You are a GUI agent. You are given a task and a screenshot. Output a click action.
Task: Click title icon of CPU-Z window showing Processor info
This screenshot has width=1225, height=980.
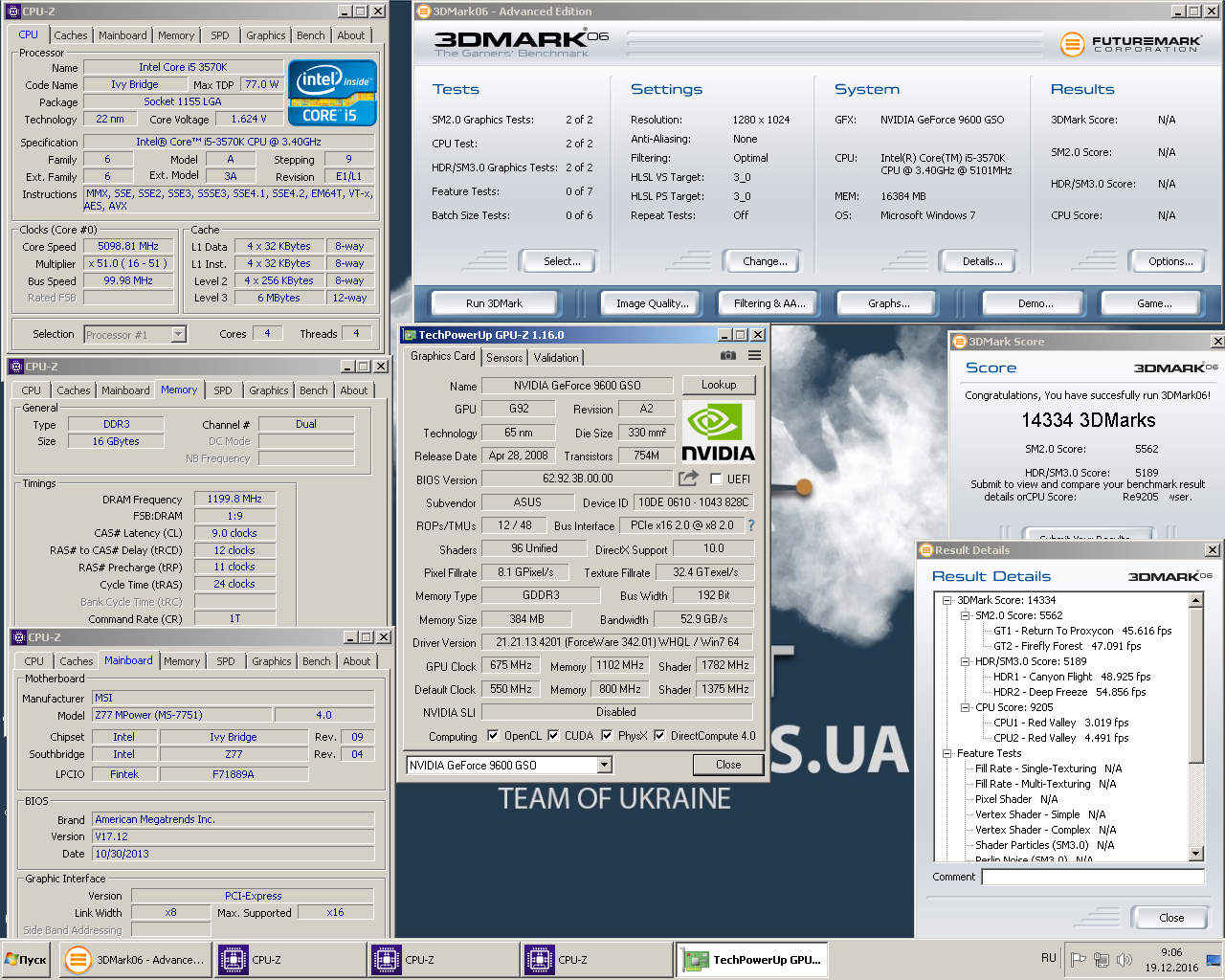13,11
